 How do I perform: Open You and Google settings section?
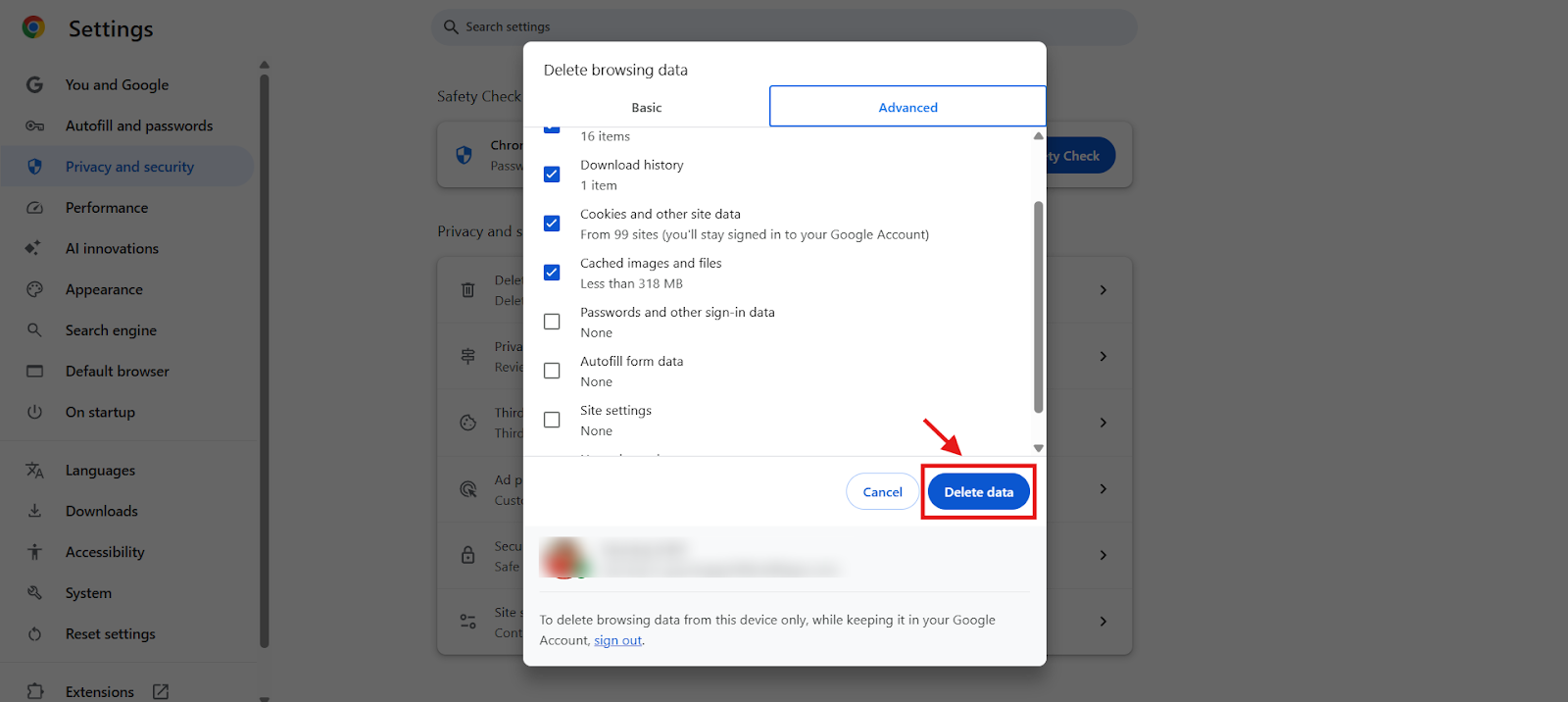pos(127,85)
